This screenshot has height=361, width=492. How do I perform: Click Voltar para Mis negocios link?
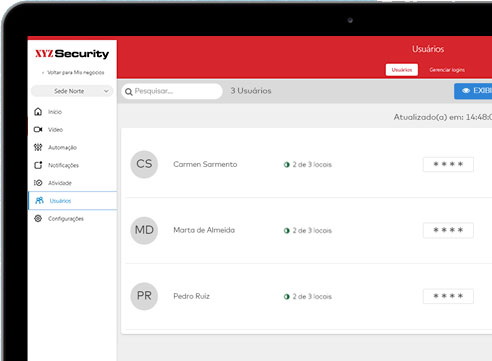[x=73, y=72]
